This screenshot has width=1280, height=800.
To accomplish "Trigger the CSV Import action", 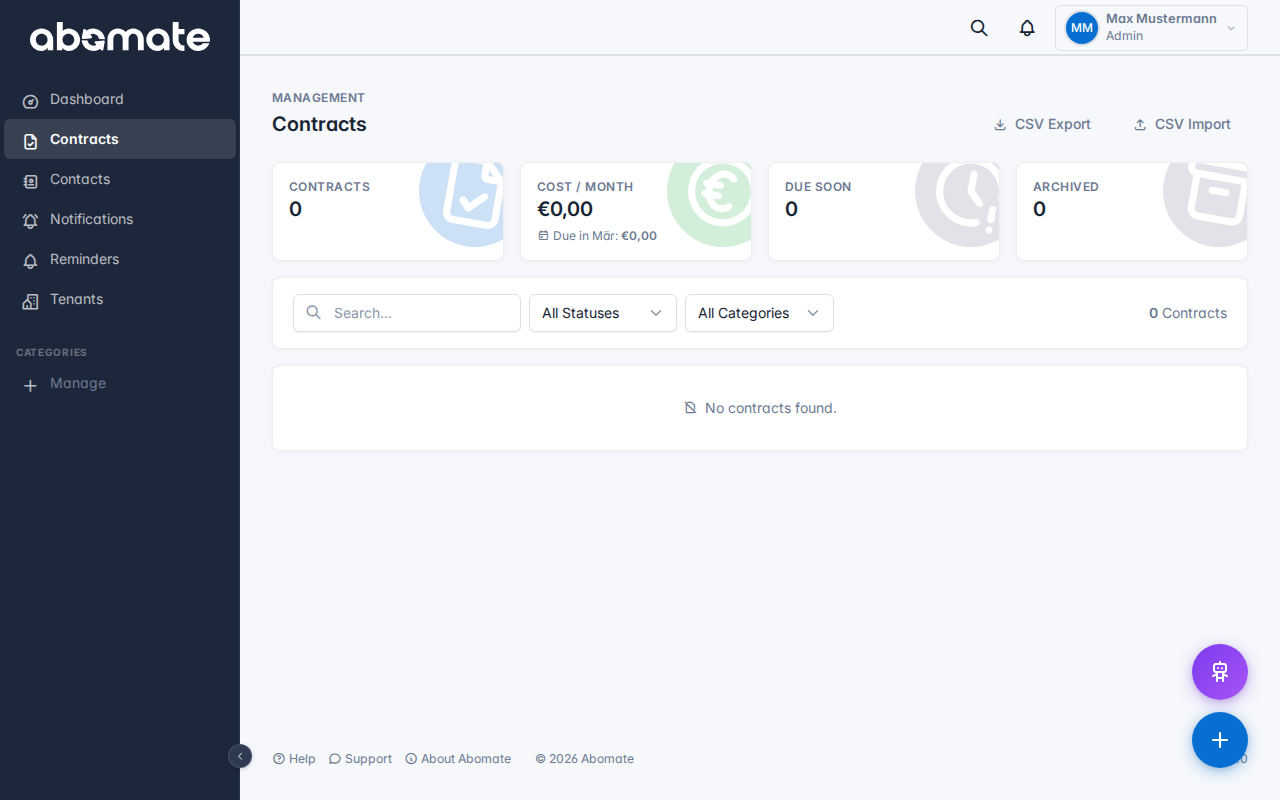I will [x=1182, y=124].
